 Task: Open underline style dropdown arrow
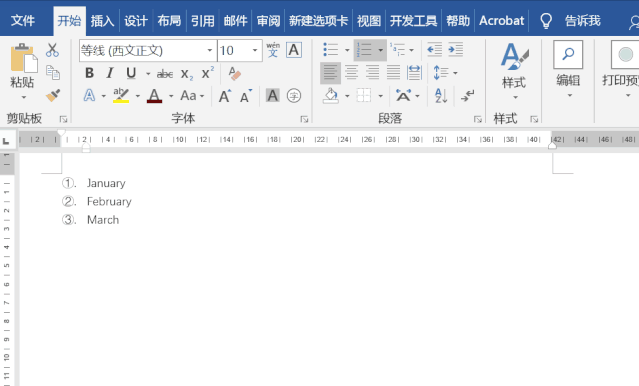tap(148, 74)
